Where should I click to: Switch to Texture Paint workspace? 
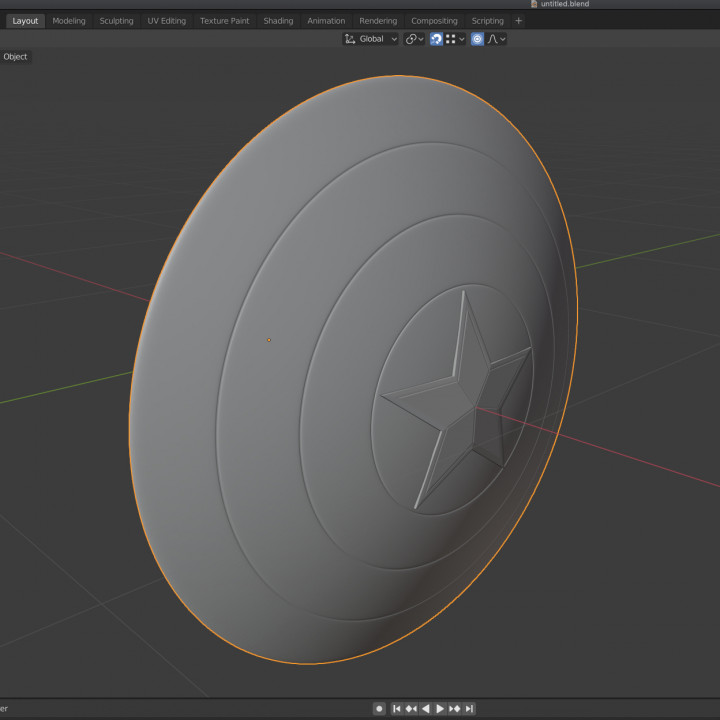click(225, 21)
